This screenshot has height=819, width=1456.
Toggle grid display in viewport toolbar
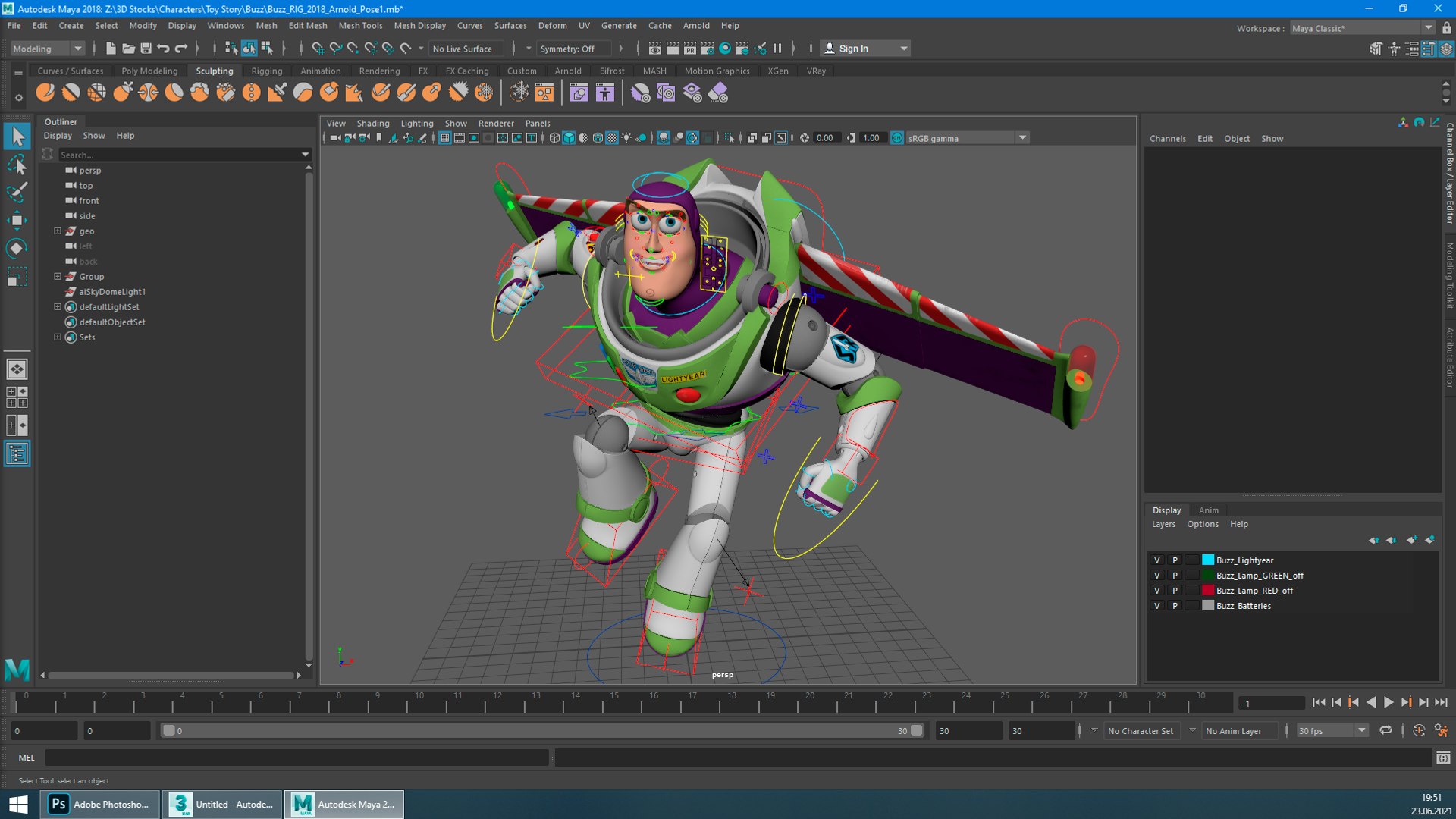[x=445, y=138]
